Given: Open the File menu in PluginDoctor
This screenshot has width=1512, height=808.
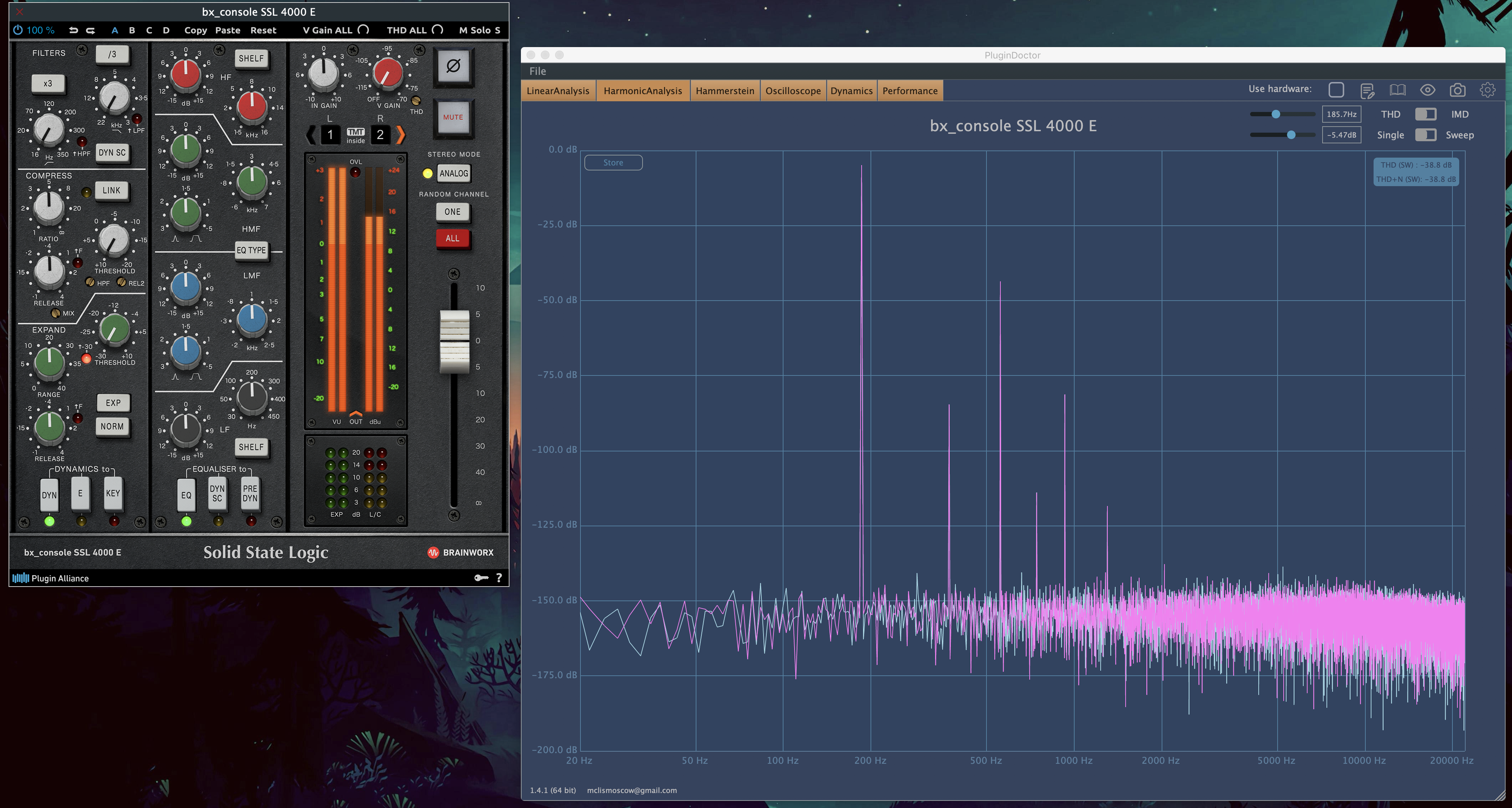Looking at the screenshot, I should point(538,71).
